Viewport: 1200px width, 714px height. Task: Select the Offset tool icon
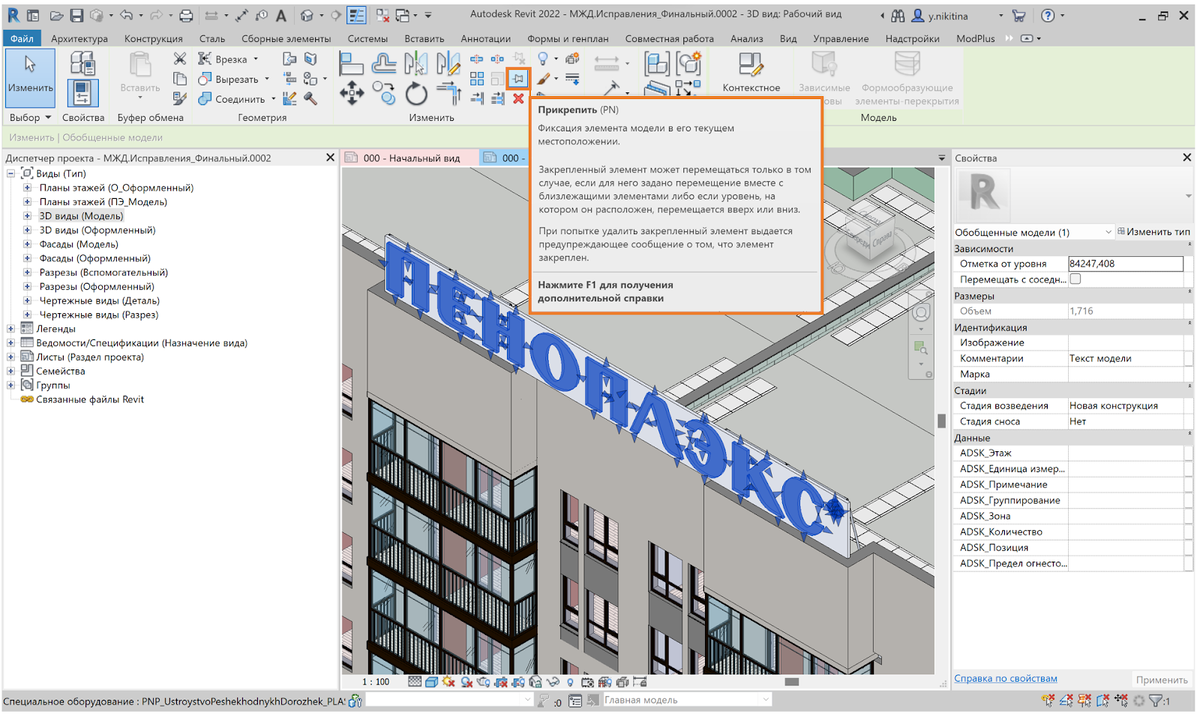pyautogui.click(x=385, y=63)
